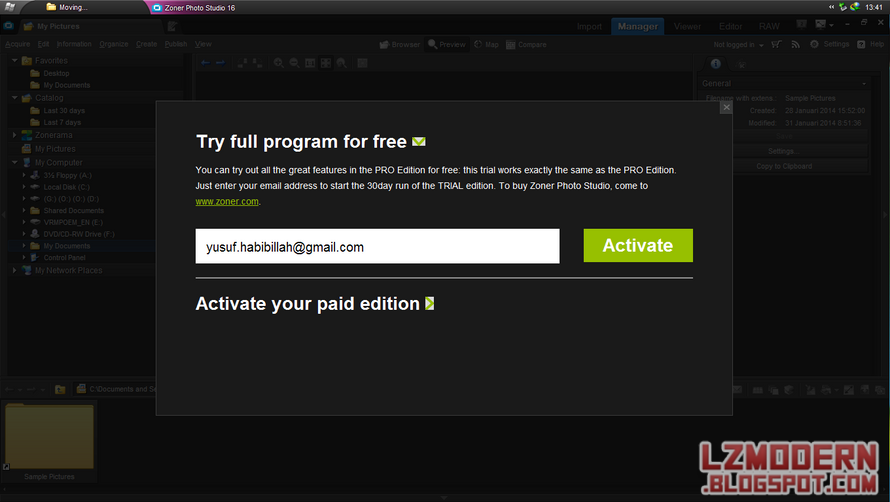
Task: Expand the Zonerama tree node
Action: click(x=15, y=135)
